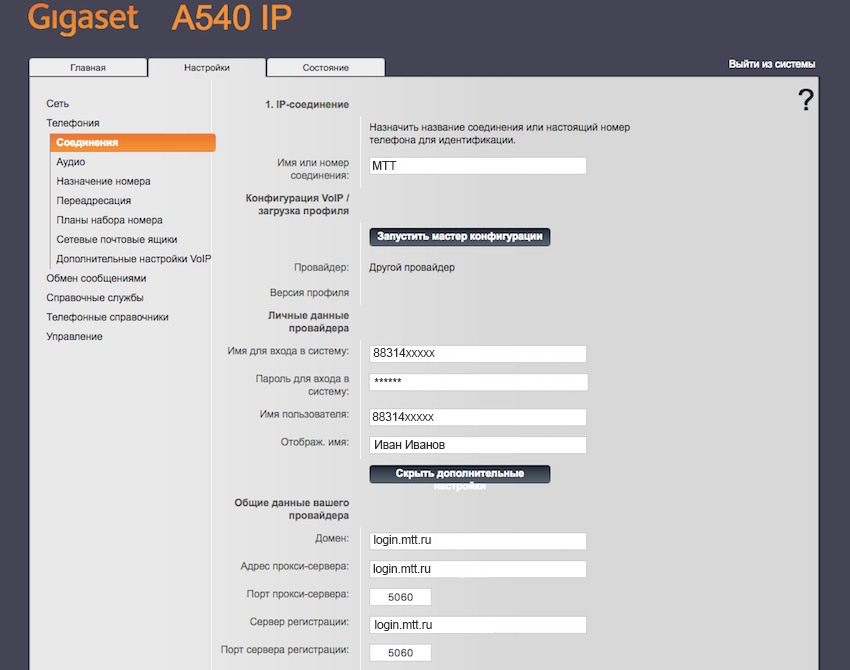Open Аудио settings in sidebar
Screen dimensions: 850x670
(71, 162)
